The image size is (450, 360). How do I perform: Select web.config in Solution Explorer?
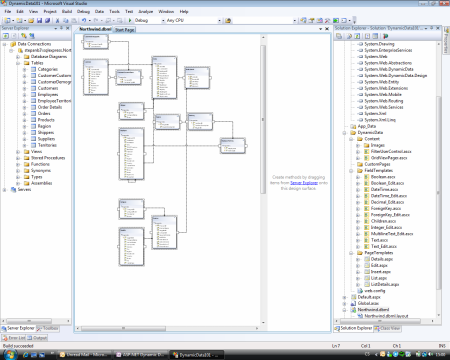pos(375,291)
